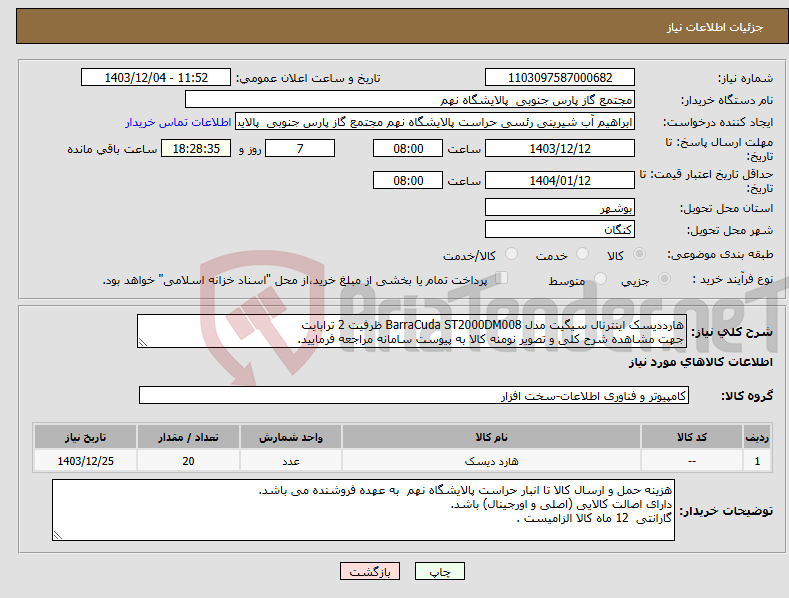The height and width of the screenshot is (598, 789).
Task: Click the remaining time field 18:28:35
Action: pos(196,148)
